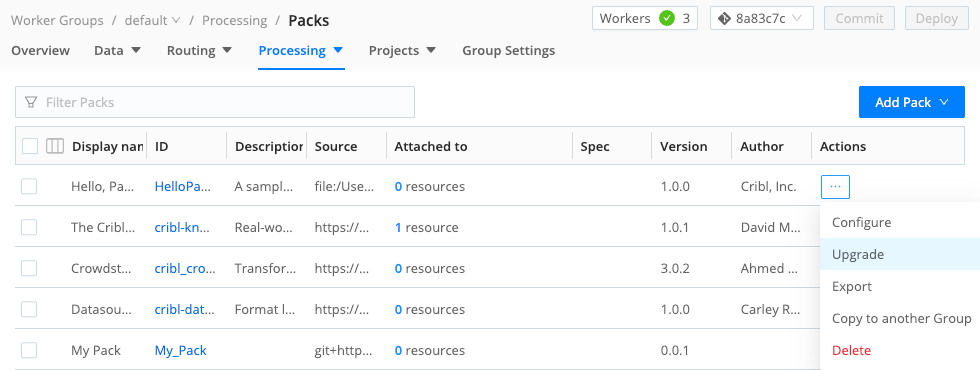Open the My_Pack ID link

pos(181,351)
